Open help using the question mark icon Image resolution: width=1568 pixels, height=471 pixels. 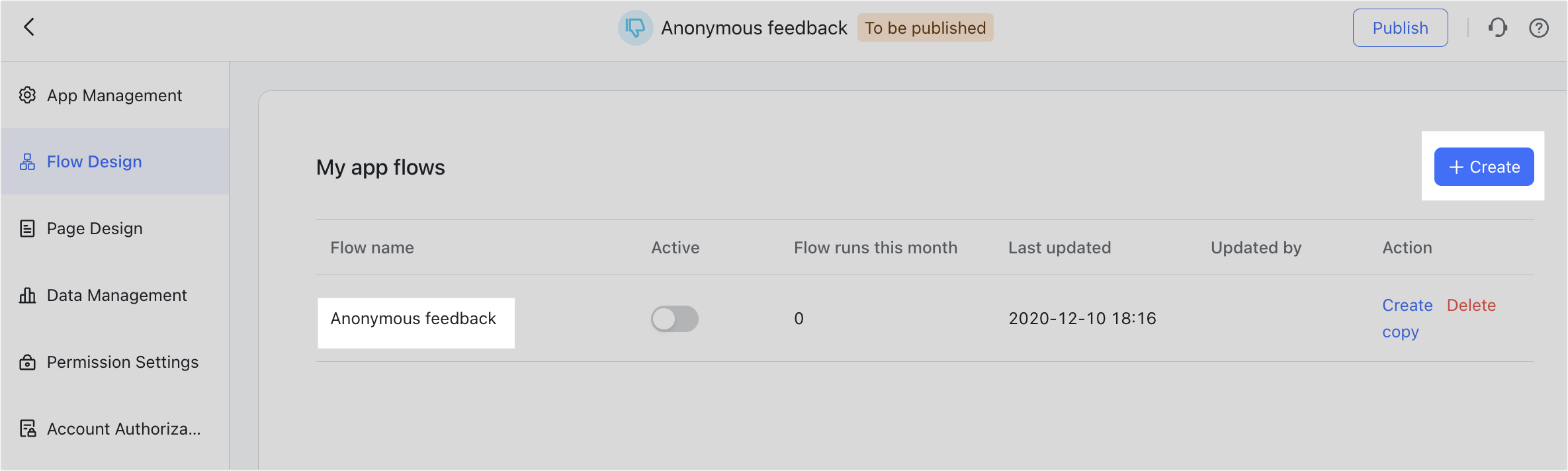[x=1539, y=28]
